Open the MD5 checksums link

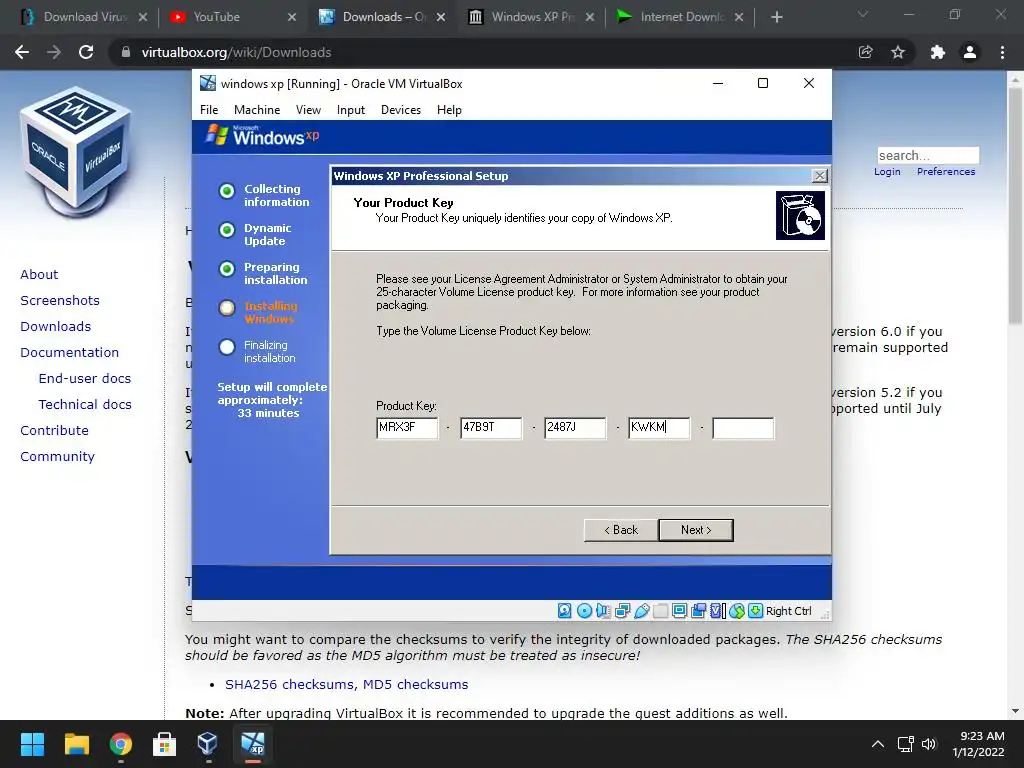coord(415,684)
